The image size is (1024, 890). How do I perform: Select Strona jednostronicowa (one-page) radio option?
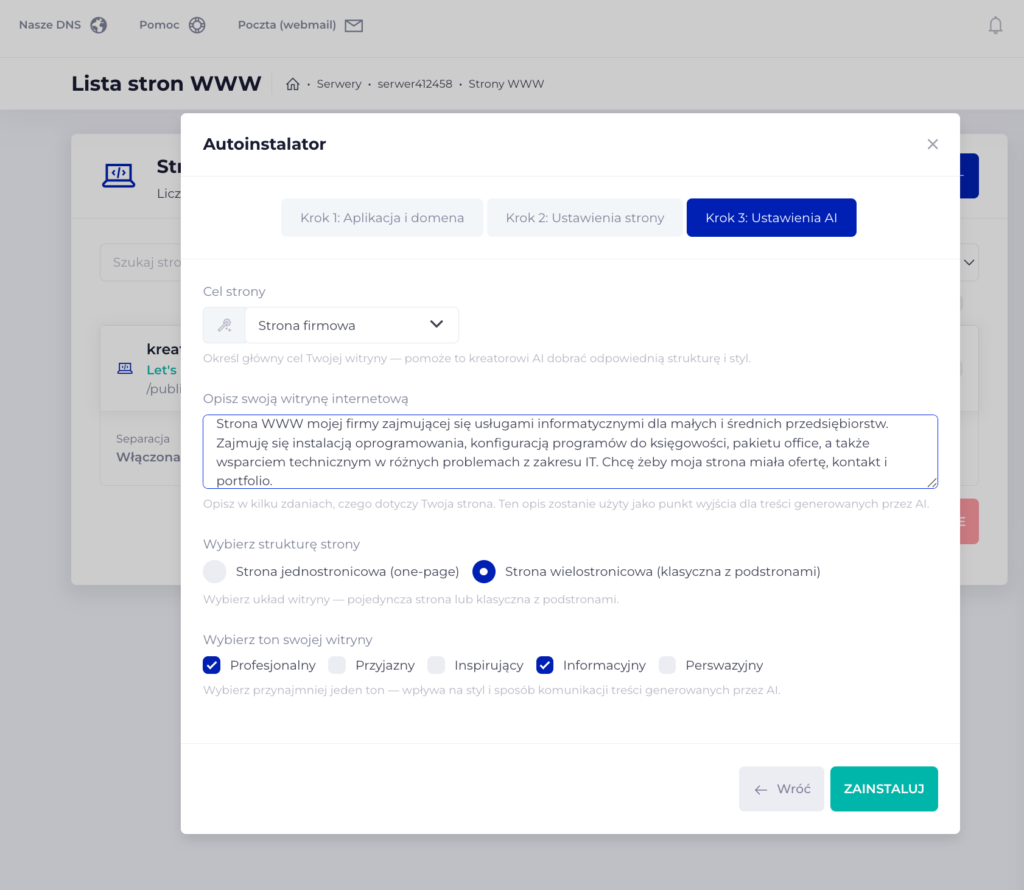pos(215,572)
